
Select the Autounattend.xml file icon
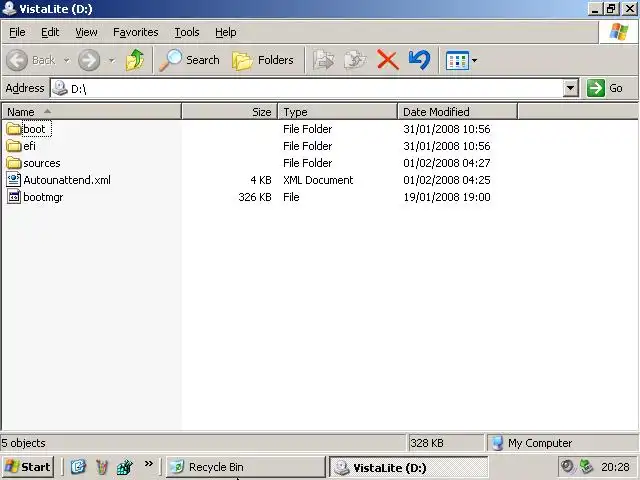click(14, 180)
